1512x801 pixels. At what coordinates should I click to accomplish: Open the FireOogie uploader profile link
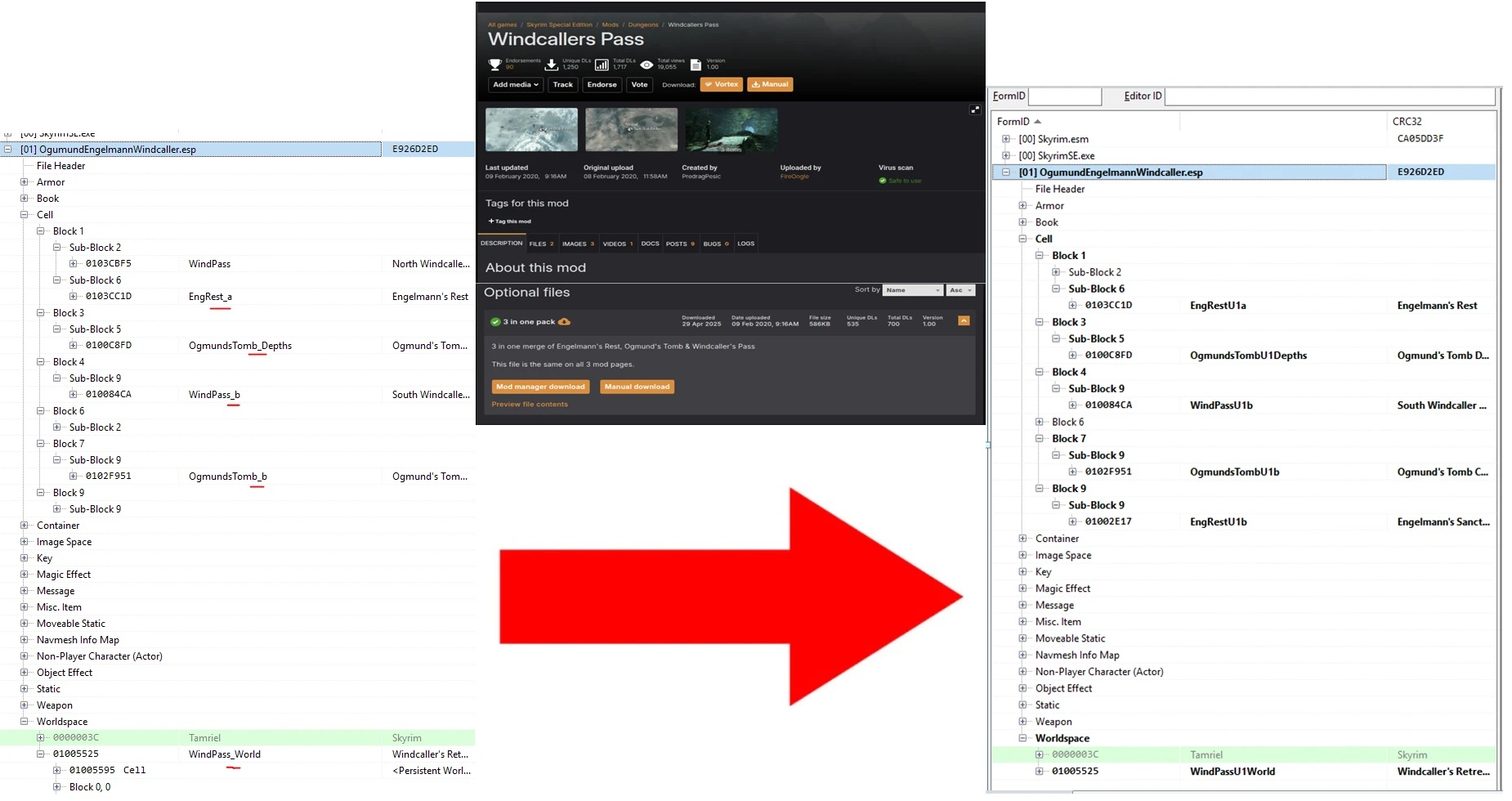[x=794, y=177]
